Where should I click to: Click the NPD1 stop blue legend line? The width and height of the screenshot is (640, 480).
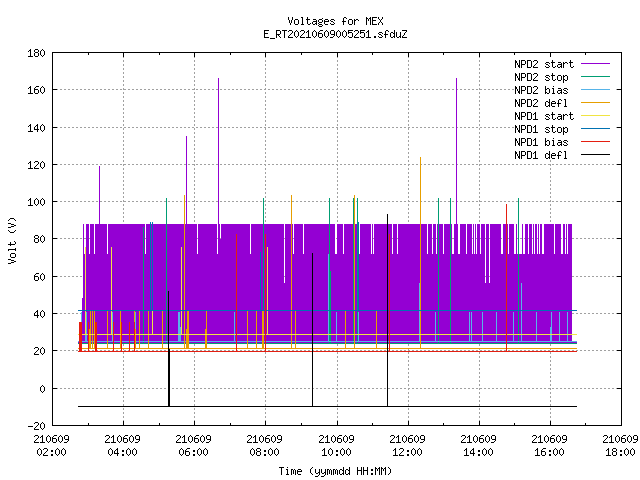(x=595, y=129)
